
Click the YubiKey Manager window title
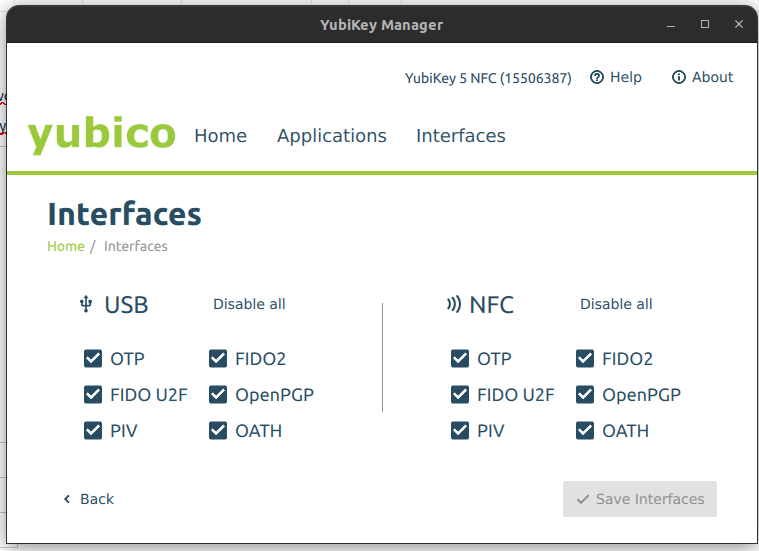point(381,25)
